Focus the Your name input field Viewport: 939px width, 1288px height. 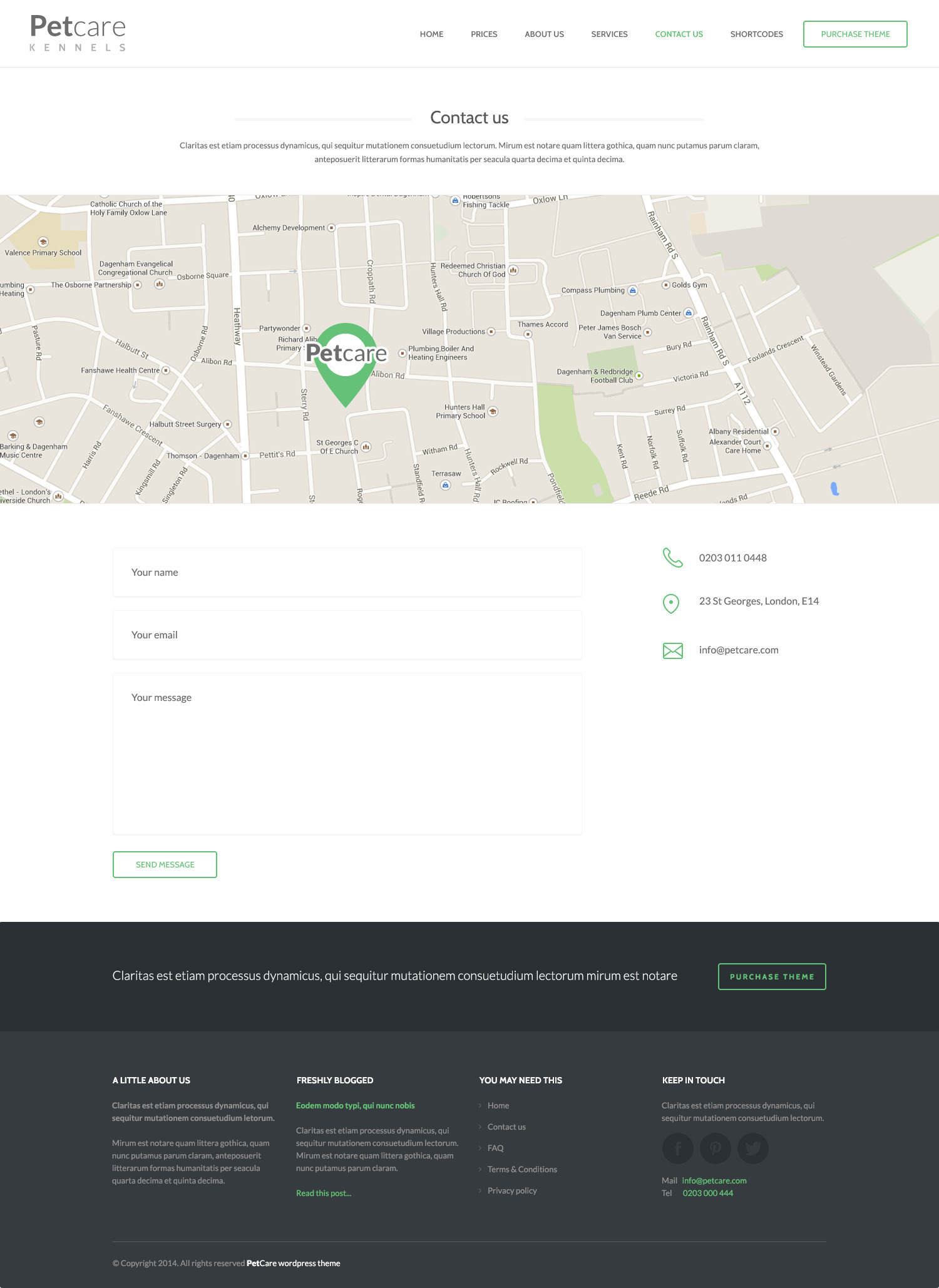(347, 572)
